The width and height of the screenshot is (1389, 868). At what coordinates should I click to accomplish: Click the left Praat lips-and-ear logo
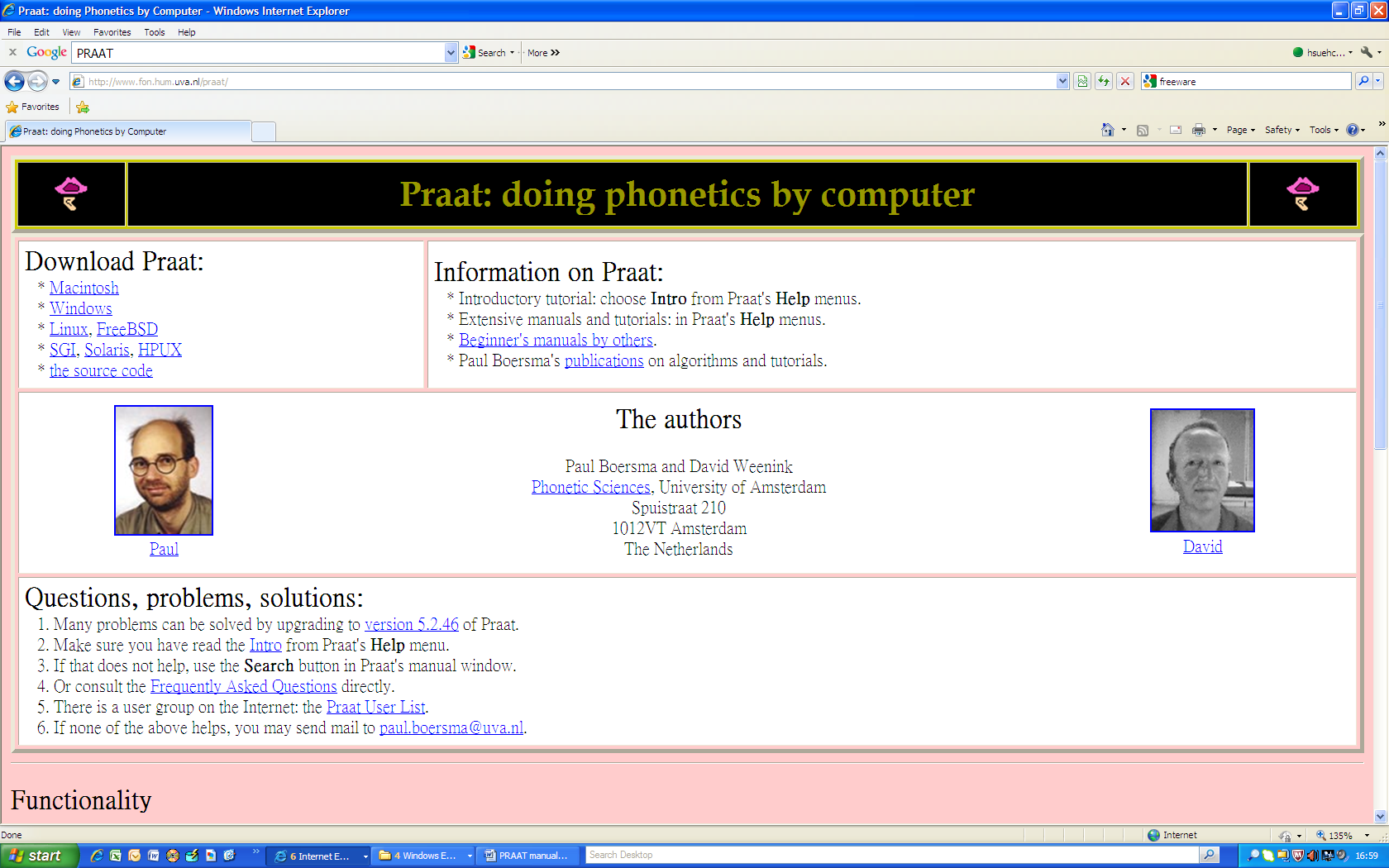click(71, 193)
